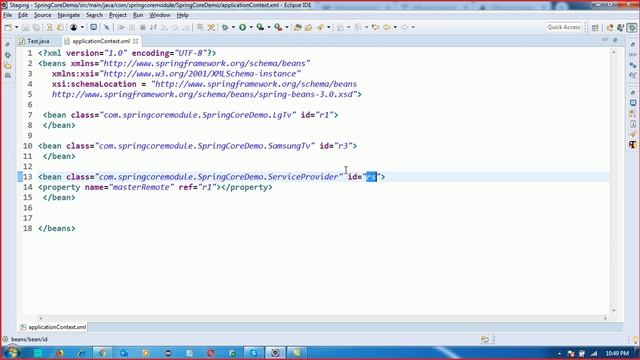This screenshot has height=360, width=640.
Task: Open the Edit menu
Action: (x=23, y=15)
